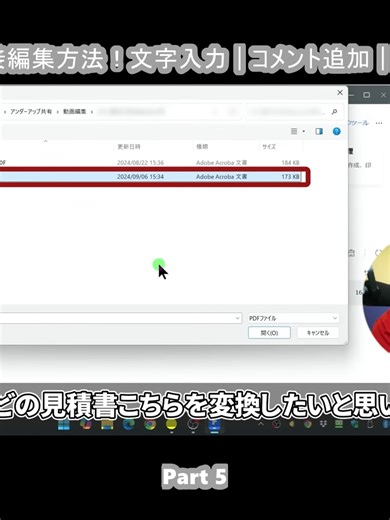Sort by the 更新日時 column header
Screen dimensions: 390x520
[129, 147]
